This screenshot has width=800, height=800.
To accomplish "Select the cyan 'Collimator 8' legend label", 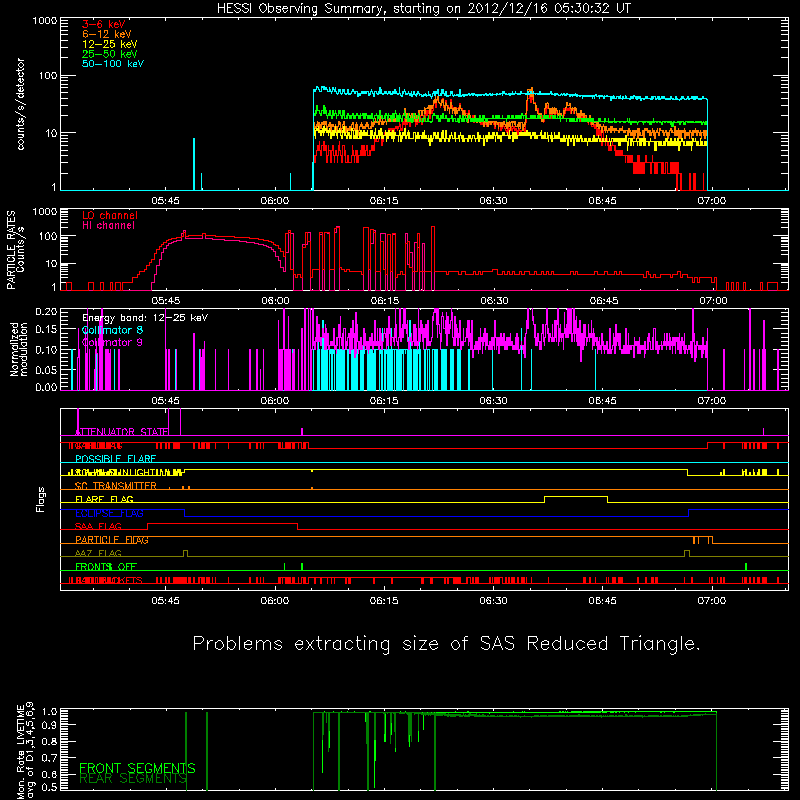I will pyautogui.click(x=112, y=330).
